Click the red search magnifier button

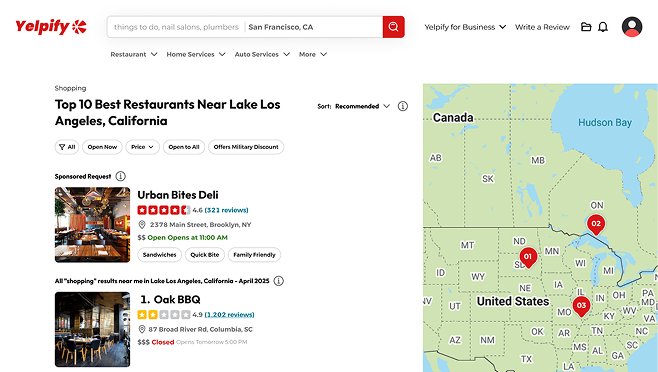point(393,27)
